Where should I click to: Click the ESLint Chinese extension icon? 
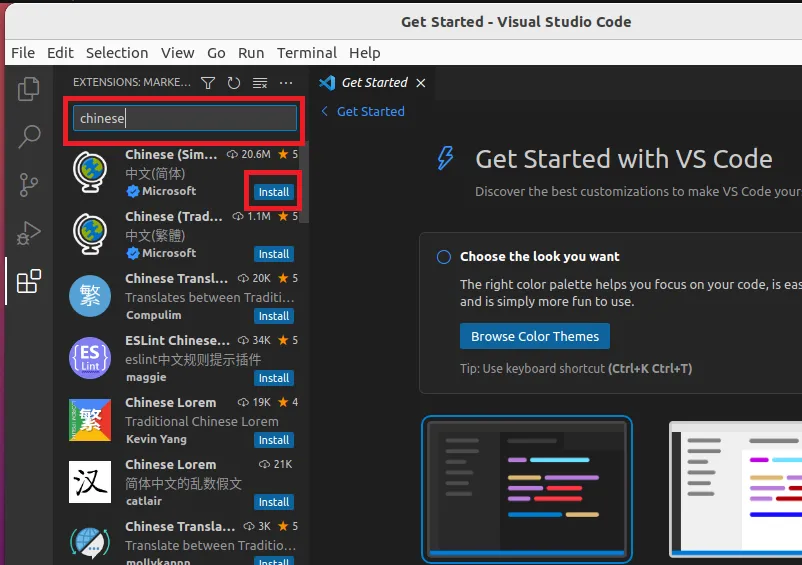(90, 358)
